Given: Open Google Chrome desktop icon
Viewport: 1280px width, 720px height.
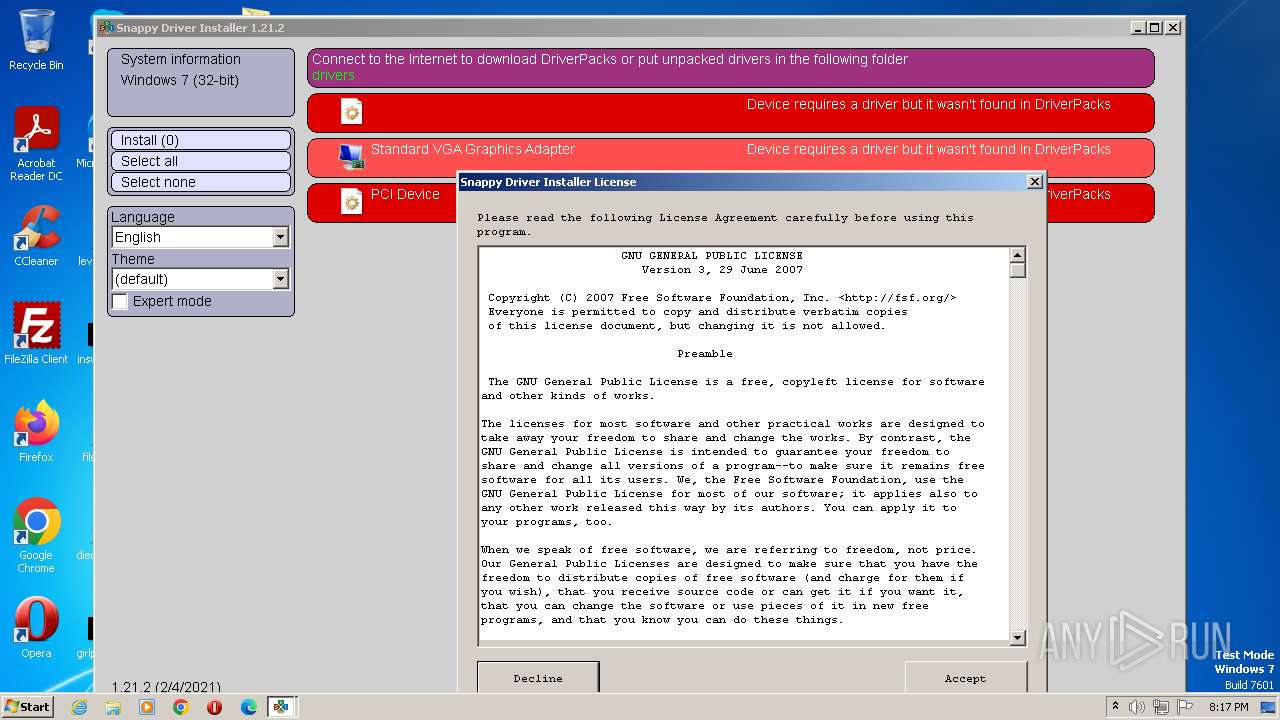Looking at the screenshot, I should [36, 535].
